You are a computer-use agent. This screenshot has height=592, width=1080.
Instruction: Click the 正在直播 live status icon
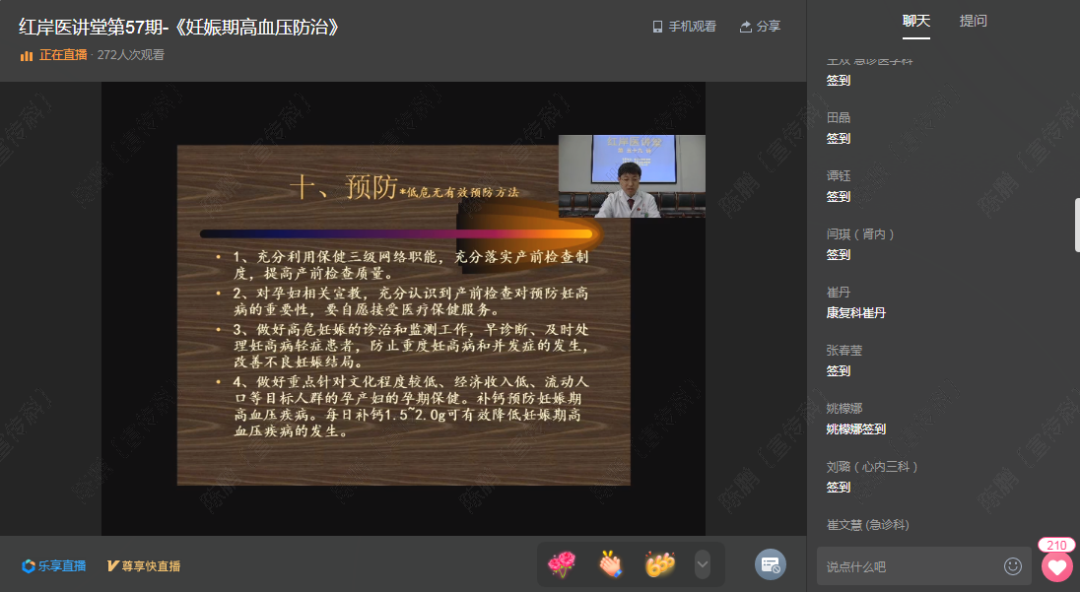pyautogui.click(x=27, y=56)
